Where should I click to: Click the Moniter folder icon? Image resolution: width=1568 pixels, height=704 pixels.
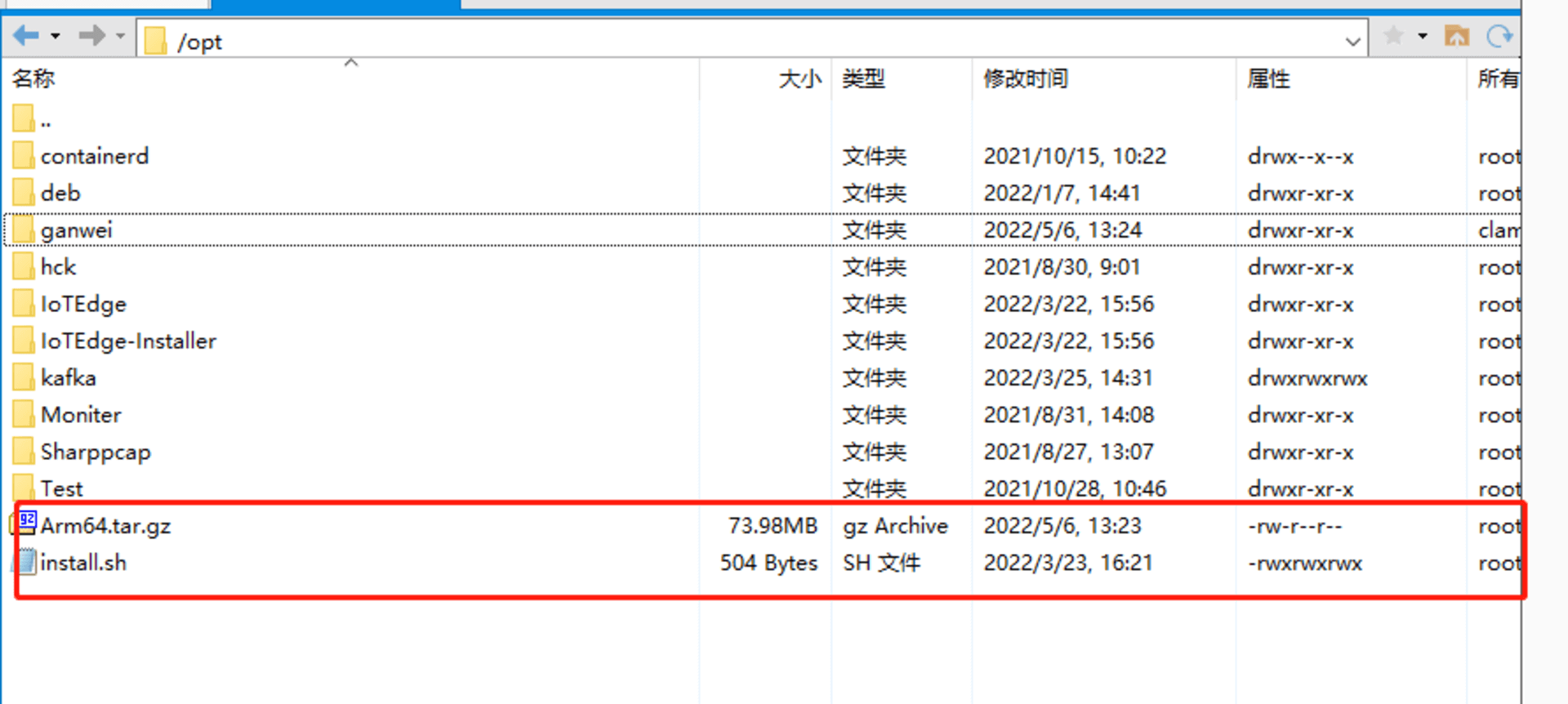coord(23,415)
